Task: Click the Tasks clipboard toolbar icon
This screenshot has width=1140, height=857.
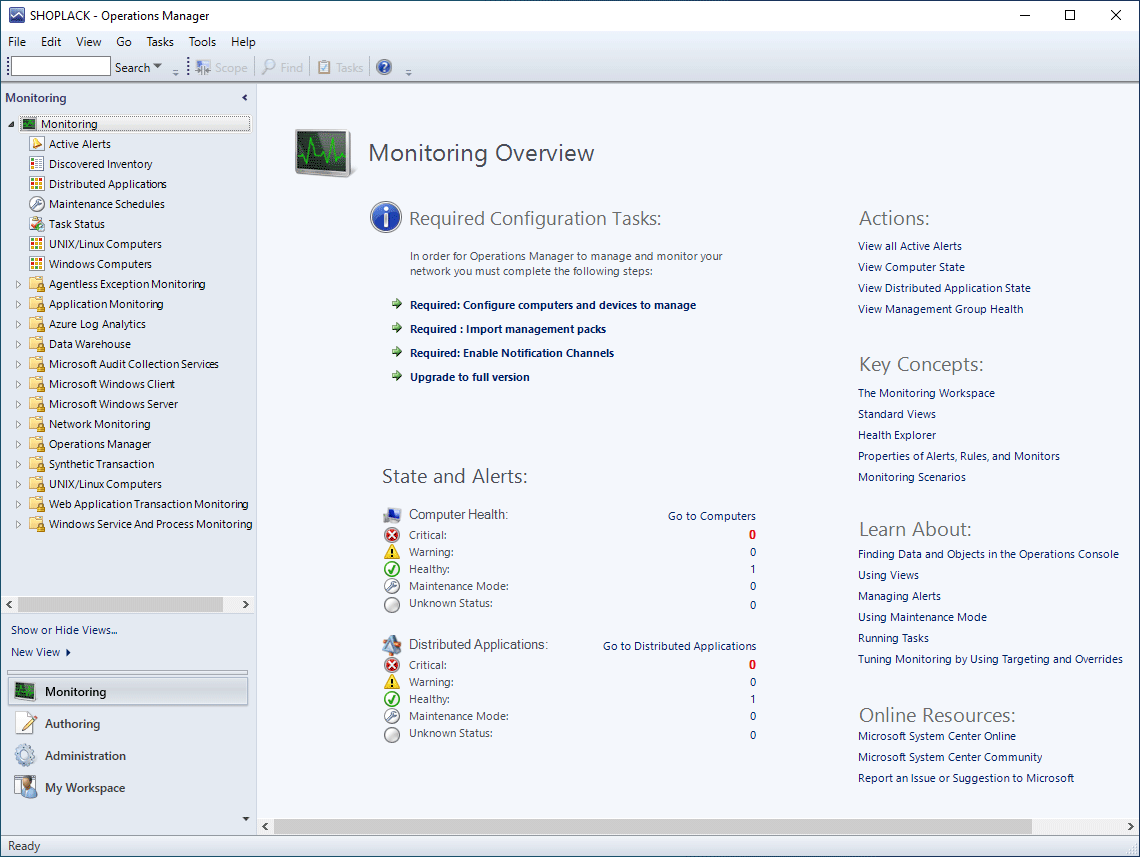Action: [324, 68]
